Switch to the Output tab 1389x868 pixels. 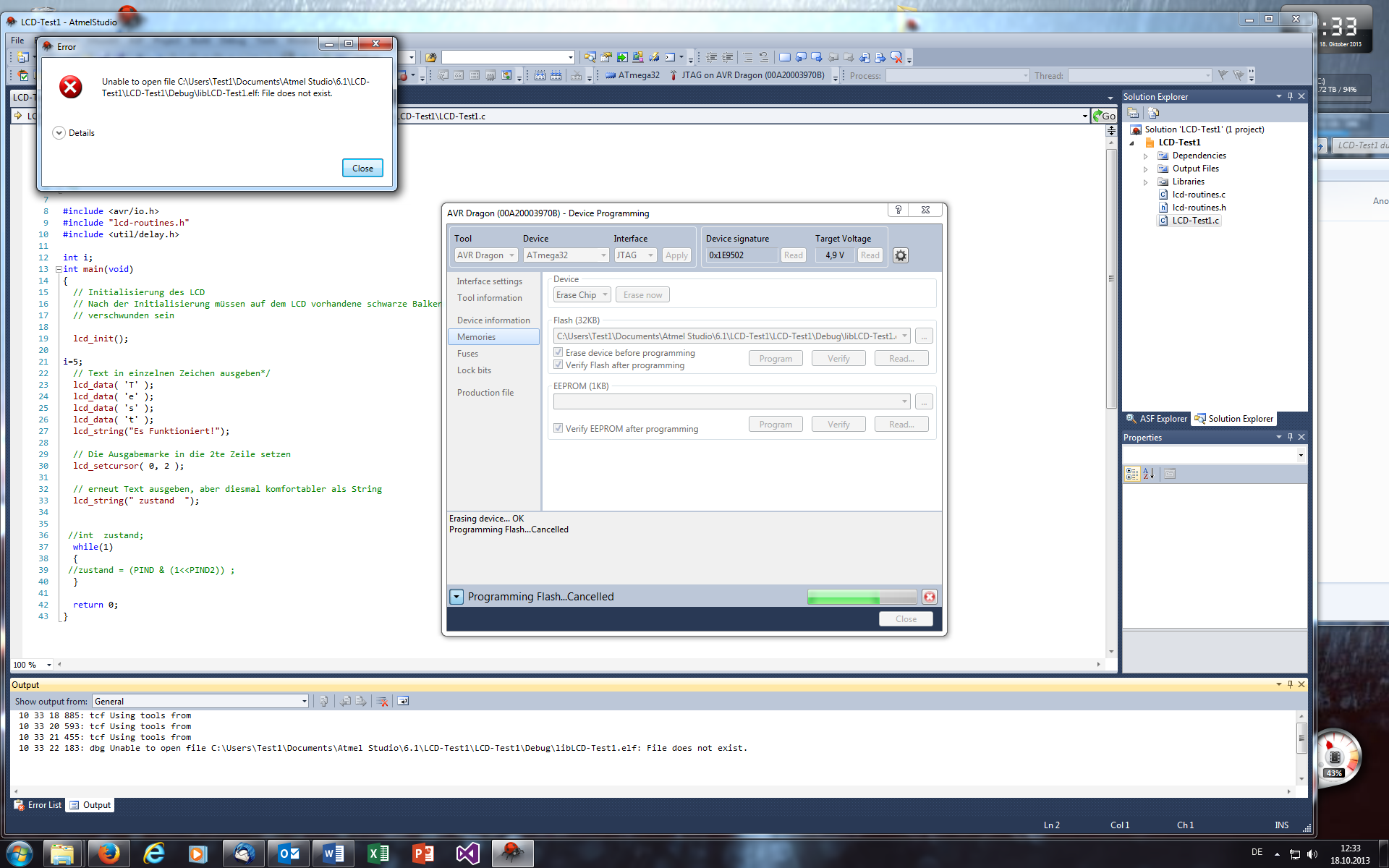pos(90,805)
